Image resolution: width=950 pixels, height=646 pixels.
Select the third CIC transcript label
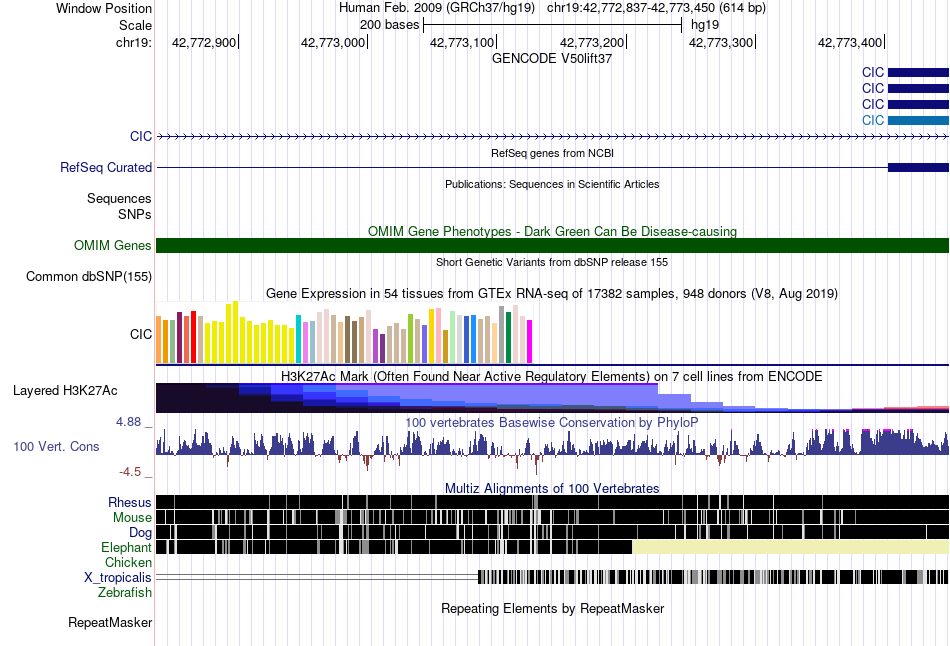tap(873, 104)
